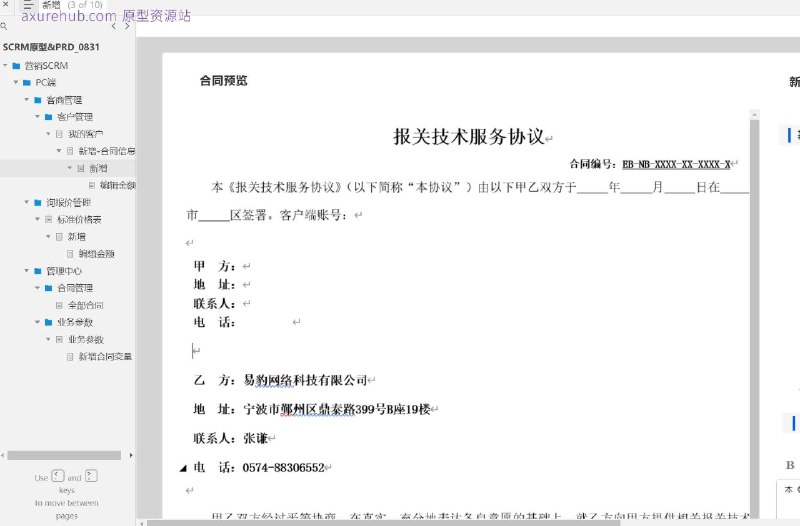Click the SCRM原型&PRD_0831 project title
Image resolution: width=800 pixels, height=526 pixels.
pos(51,47)
